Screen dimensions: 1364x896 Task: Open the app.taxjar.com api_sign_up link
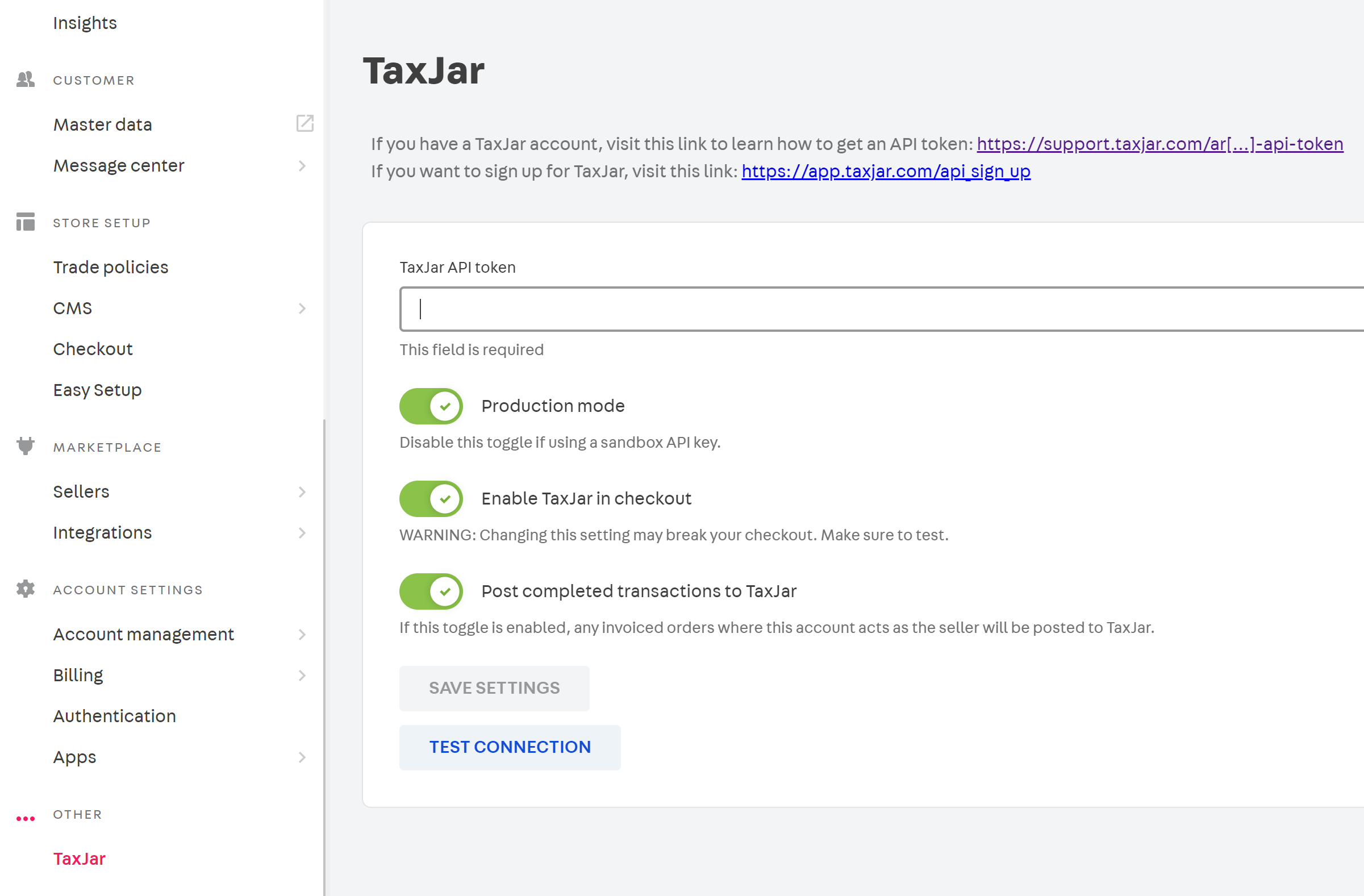tap(886, 171)
